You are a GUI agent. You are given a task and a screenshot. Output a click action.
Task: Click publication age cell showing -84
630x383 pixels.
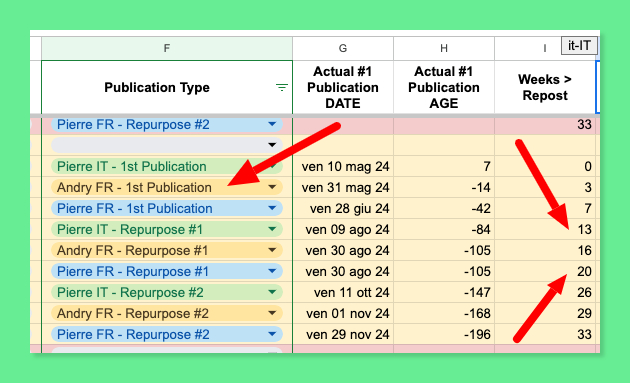[x=444, y=229]
